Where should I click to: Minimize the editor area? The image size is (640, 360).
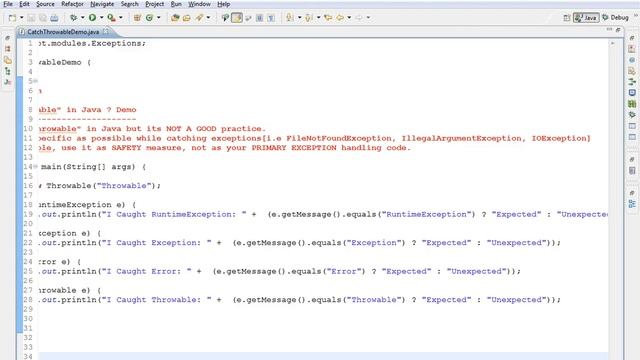pos(609,29)
